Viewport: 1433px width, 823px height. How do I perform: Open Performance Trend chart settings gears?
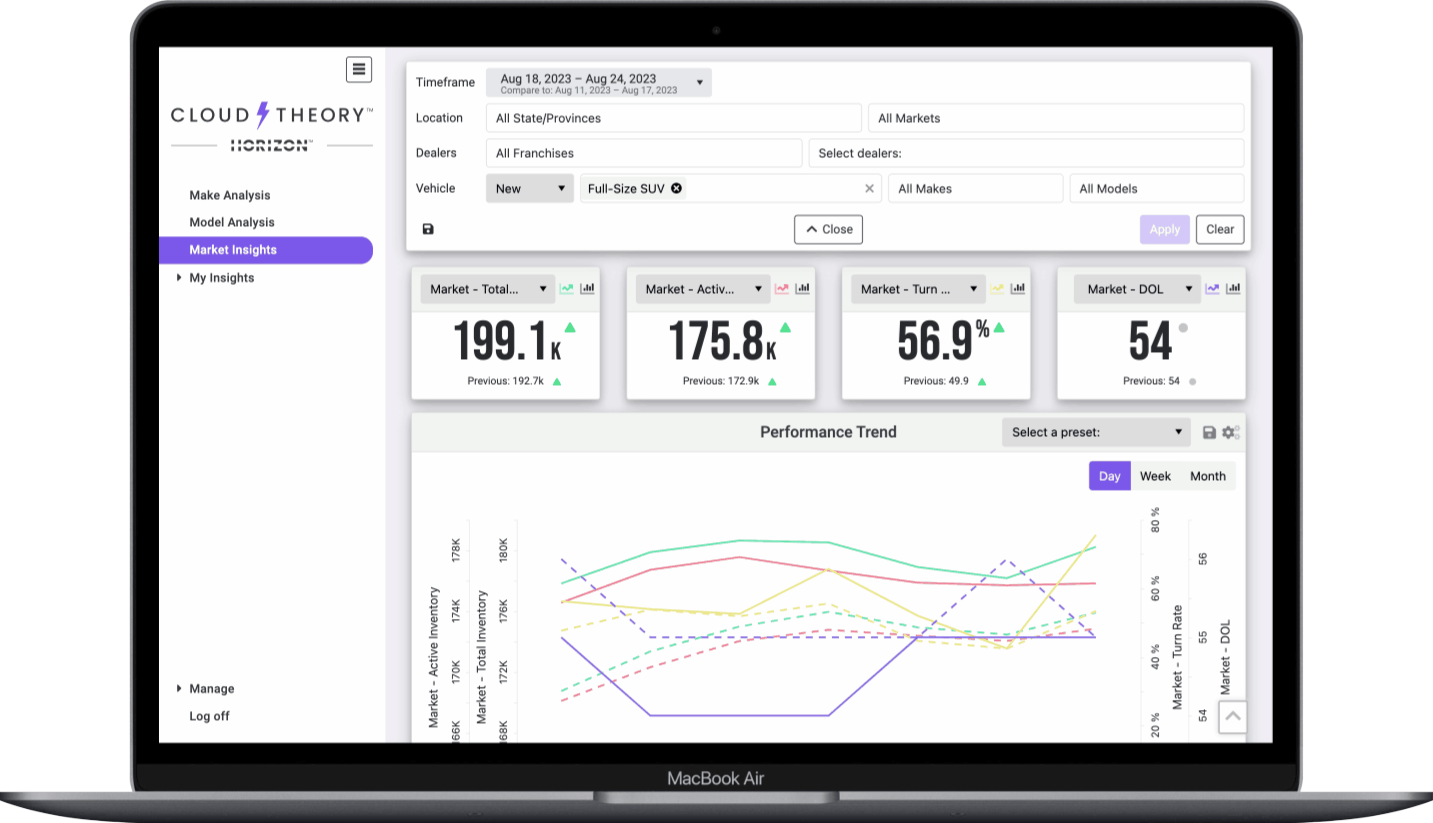[x=1231, y=432]
